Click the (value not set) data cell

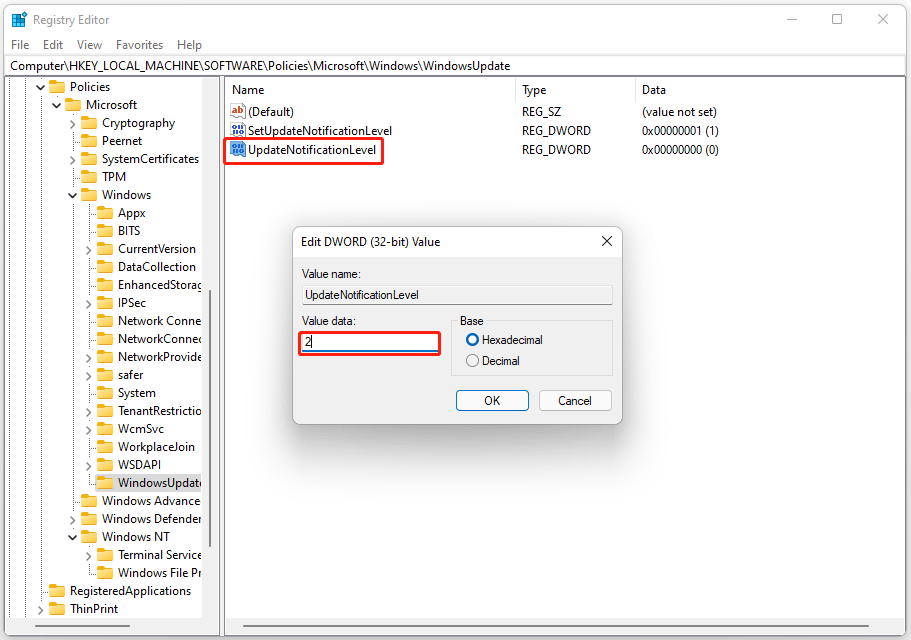[679, 112]
